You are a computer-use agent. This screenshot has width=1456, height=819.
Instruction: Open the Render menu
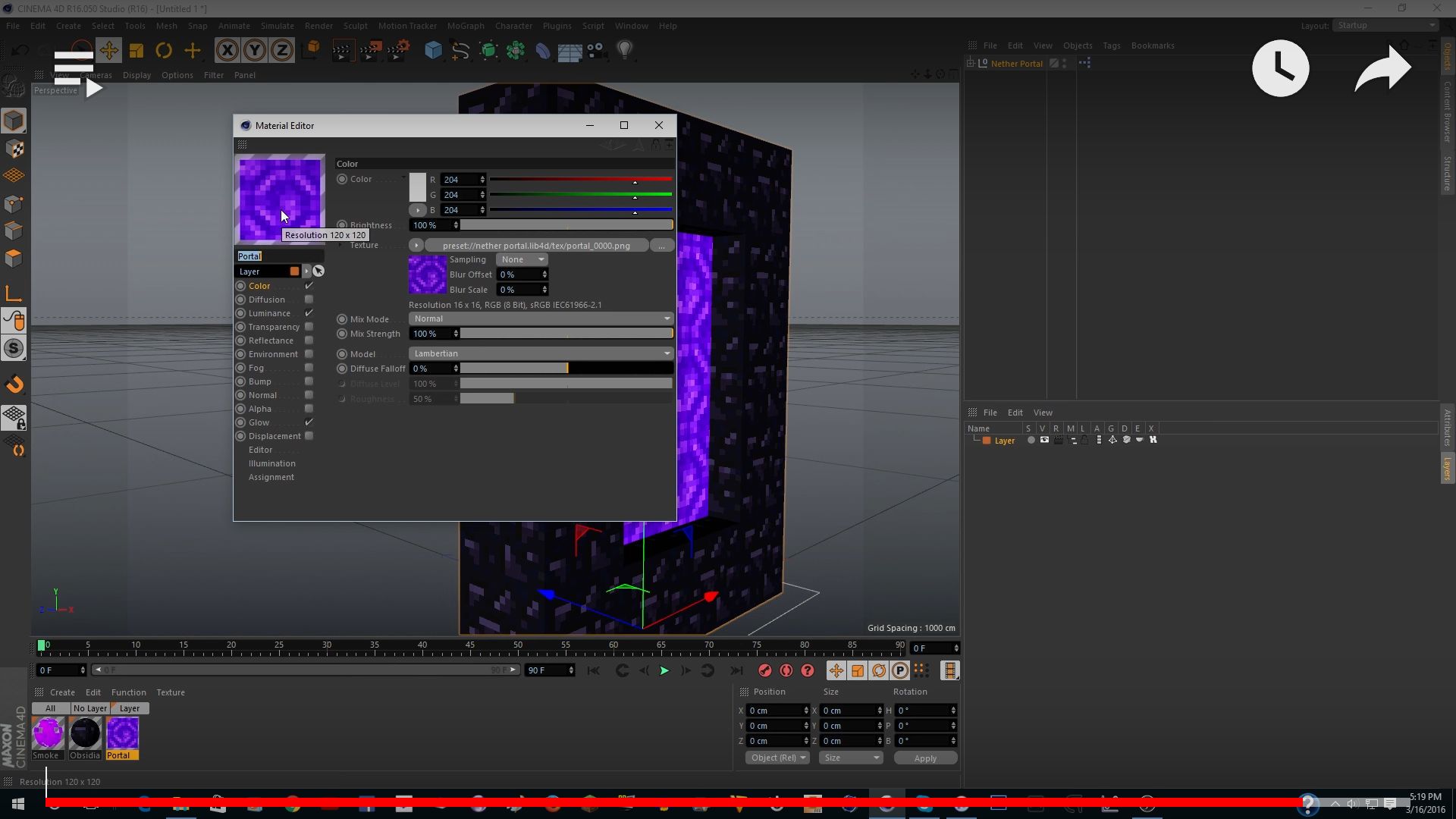click(318, 26)
